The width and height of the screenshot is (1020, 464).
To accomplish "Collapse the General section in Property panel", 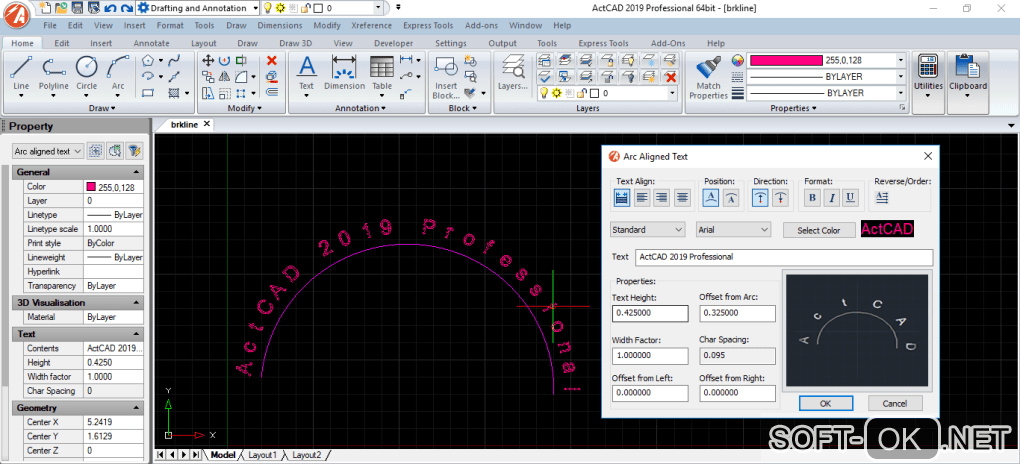I will 136,172.
